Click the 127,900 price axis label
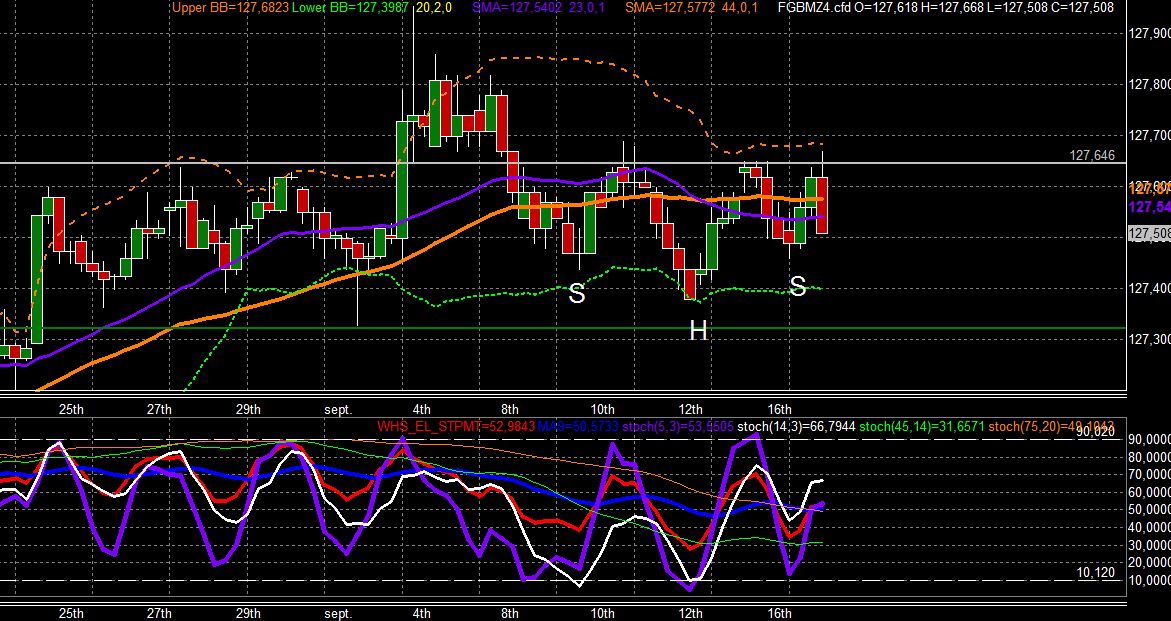Screen dimensions: 1171x621 (x=1149, y=34)
